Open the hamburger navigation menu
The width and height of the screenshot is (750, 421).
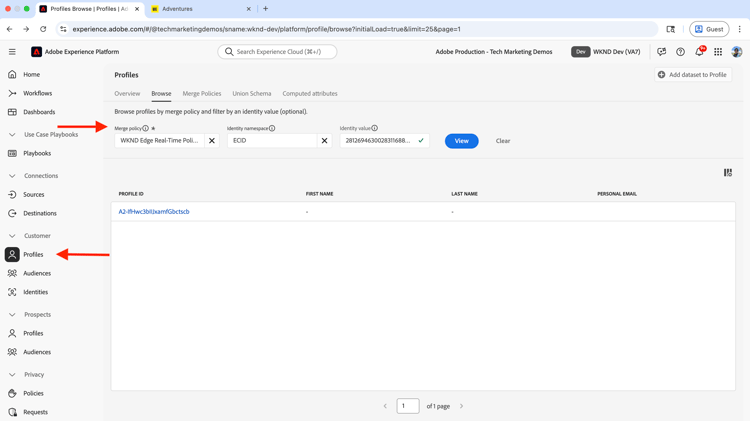pyautogui.click(x=12, y=52)
